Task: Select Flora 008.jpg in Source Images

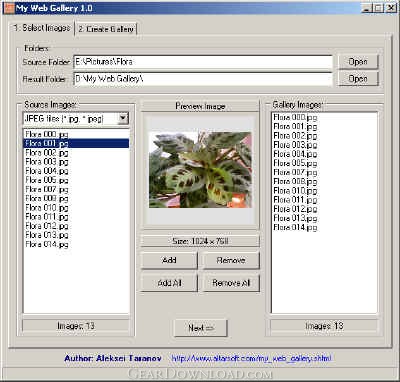Action: [76, 198]
